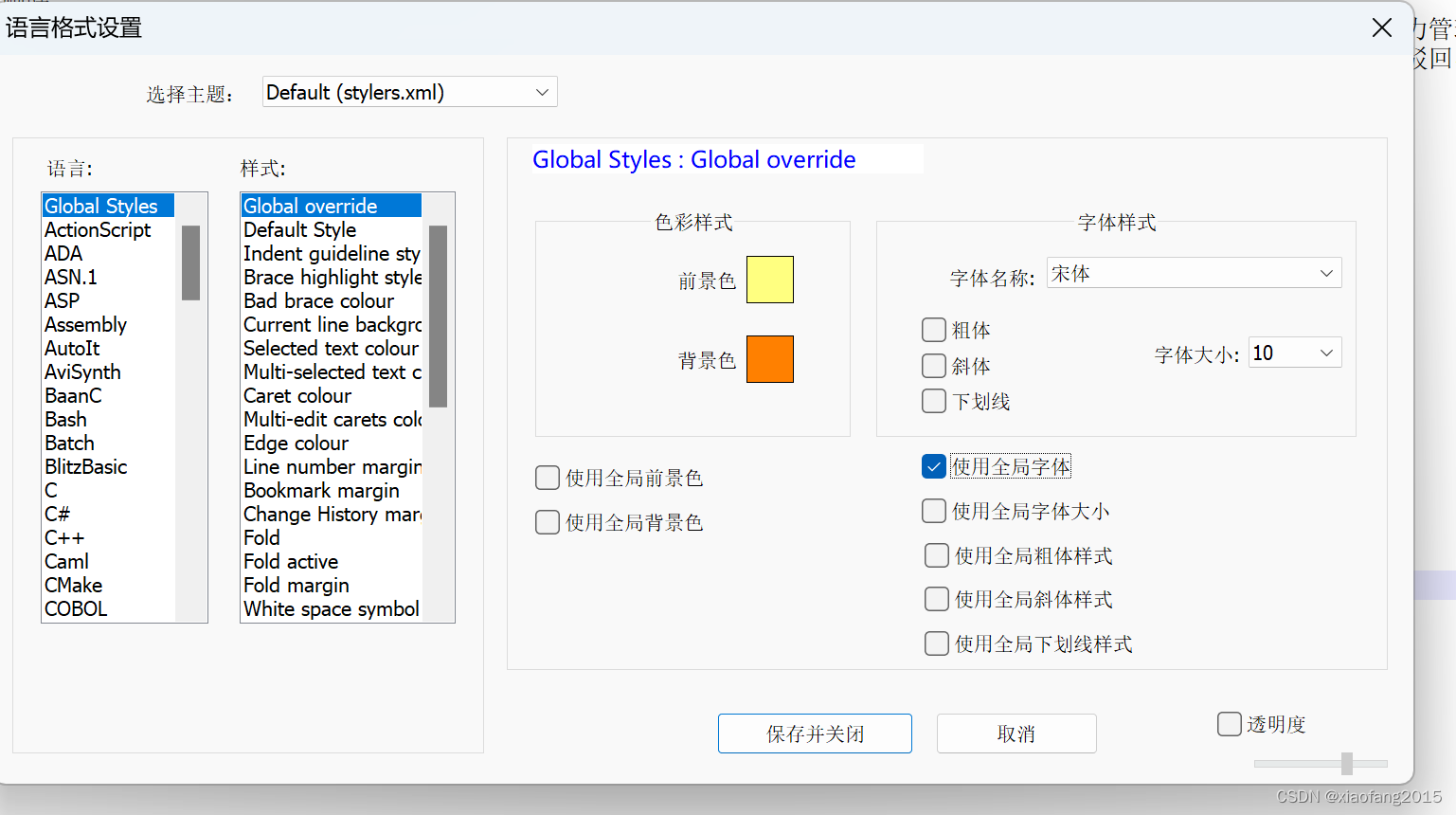The height and width of the screenshot is (815, 1456).
Task: Close the 语言格式设置 dialog
Action: (1381, 28)
